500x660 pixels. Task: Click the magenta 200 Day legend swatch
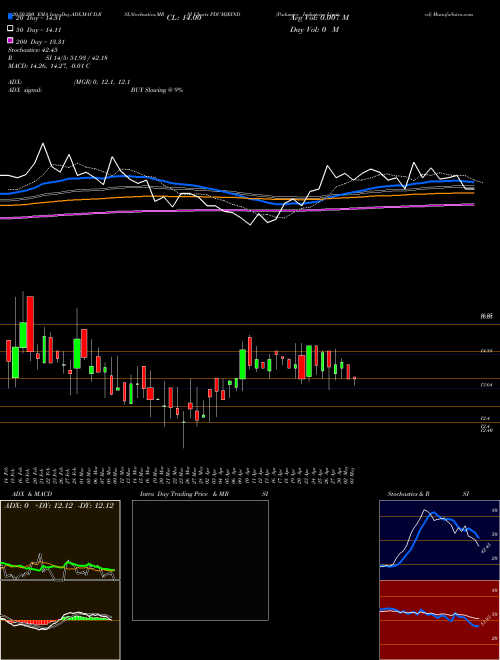[10, 40]
